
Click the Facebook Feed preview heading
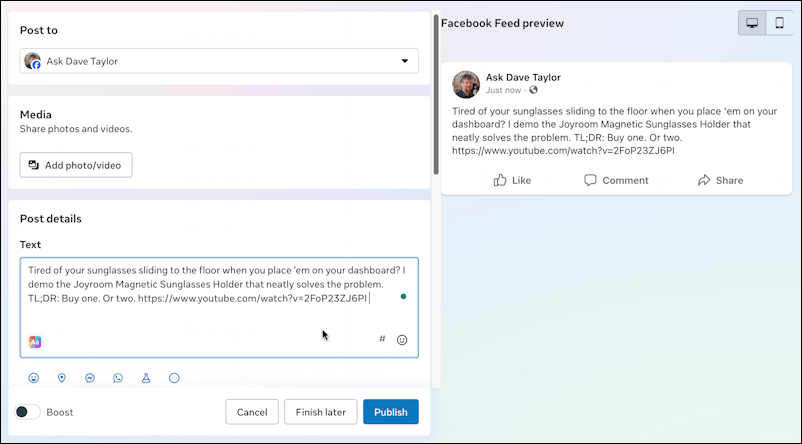click(502, 23)
